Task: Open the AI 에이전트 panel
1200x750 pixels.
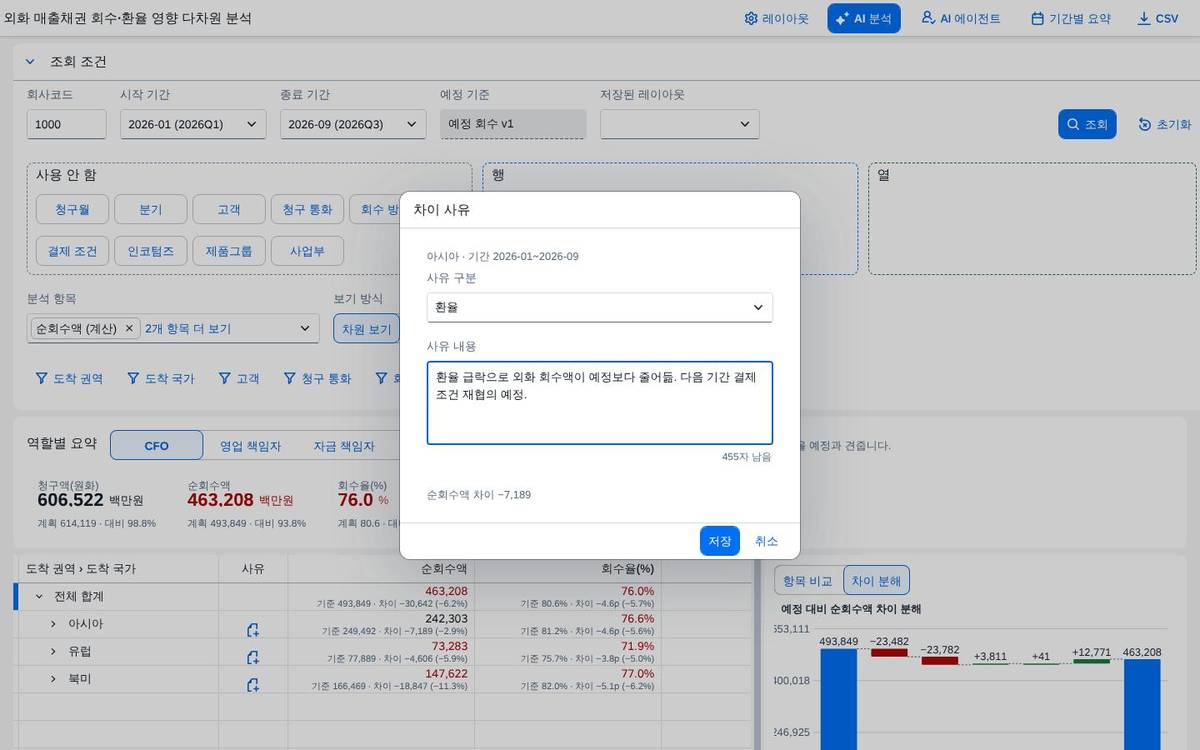Action: click(x=961, y=18)
